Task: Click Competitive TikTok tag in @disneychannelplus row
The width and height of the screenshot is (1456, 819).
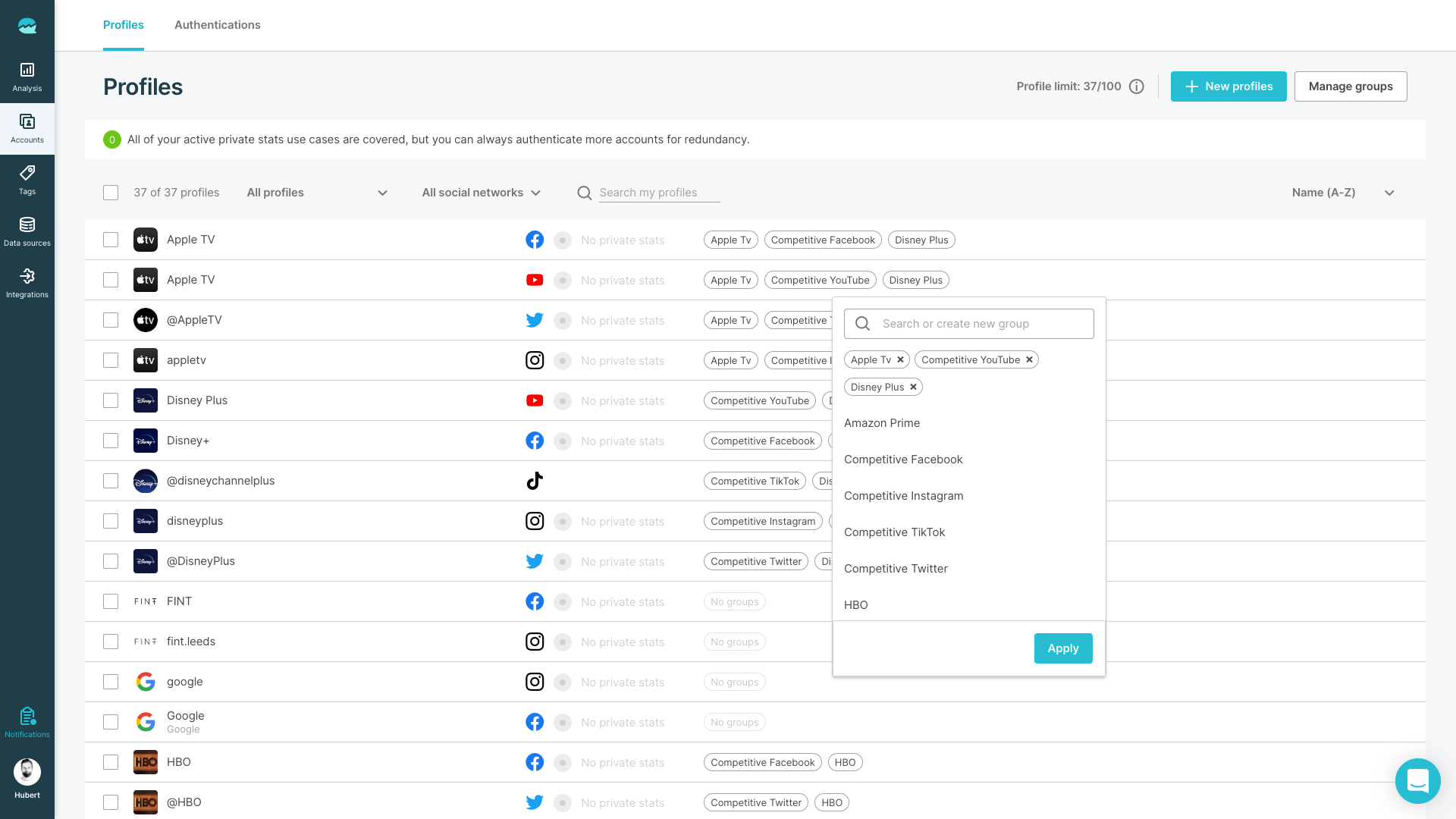Action: point(755,481)
